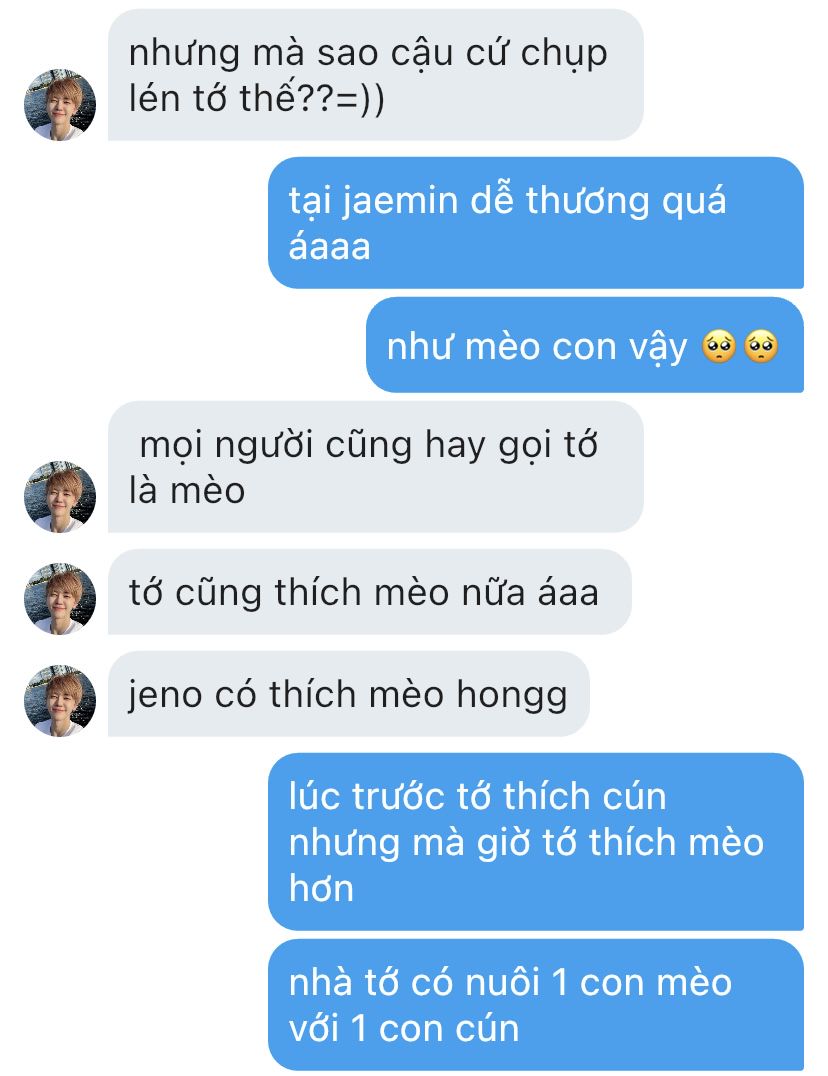Select gray bubble "tớ cũng thích mèo nữa áaa"
828x1076 pixels.
coord(369,592)
